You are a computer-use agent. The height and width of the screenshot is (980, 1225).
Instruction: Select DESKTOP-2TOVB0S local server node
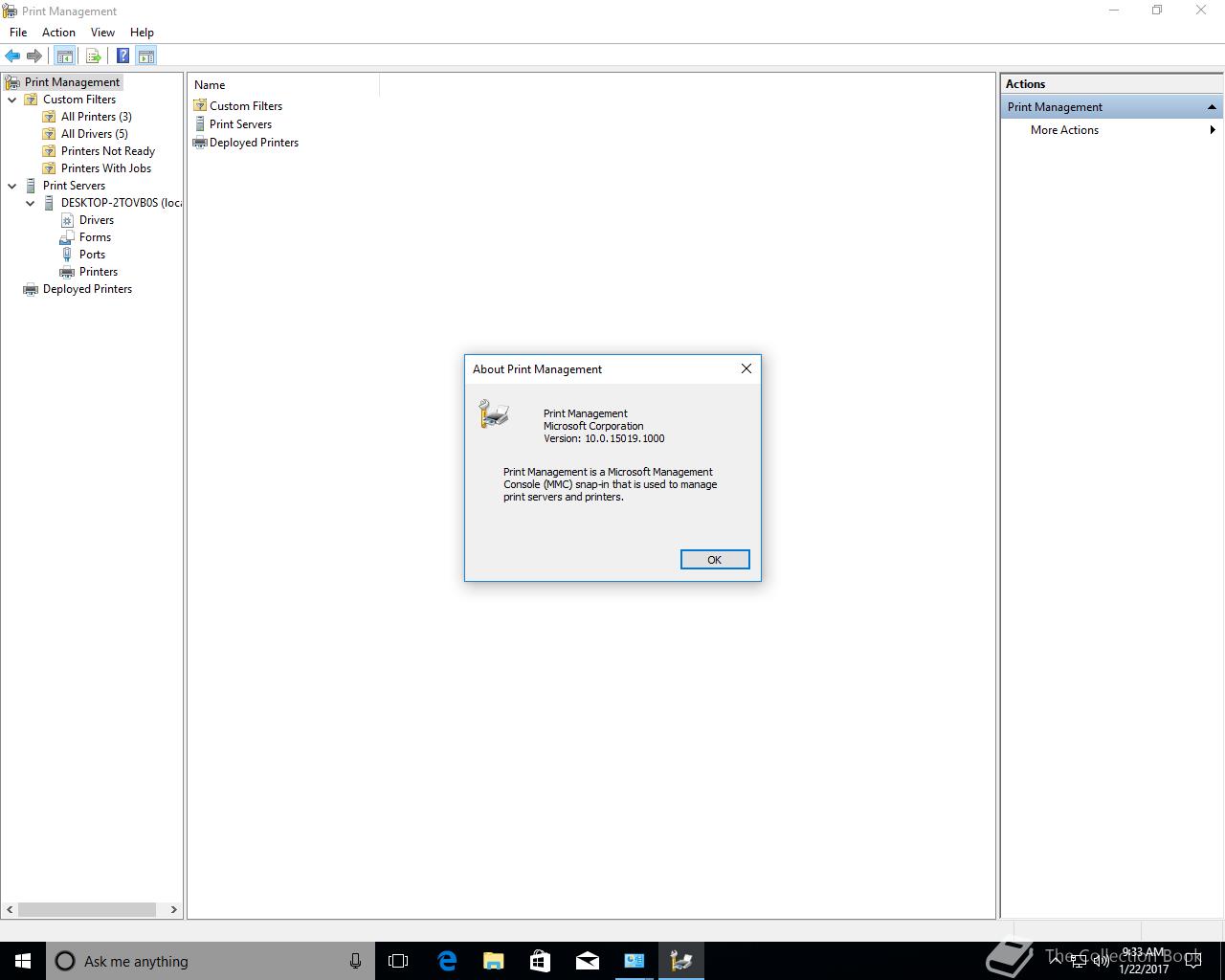(x=122, y=203)
